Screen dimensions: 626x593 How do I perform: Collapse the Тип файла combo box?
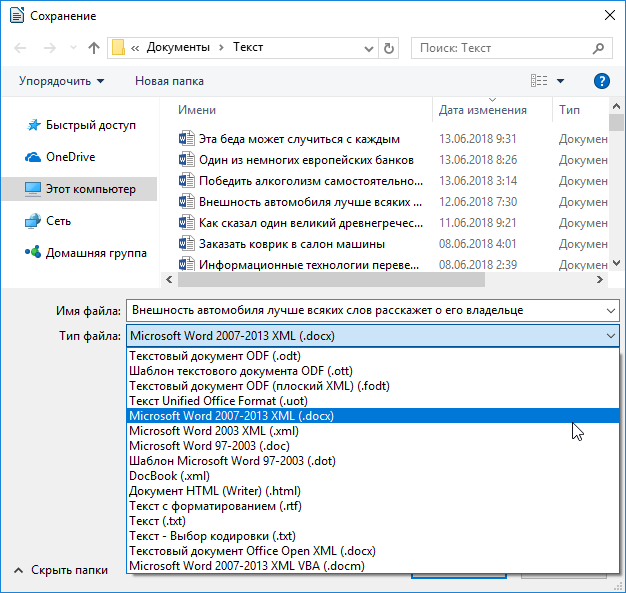point(609,337)
